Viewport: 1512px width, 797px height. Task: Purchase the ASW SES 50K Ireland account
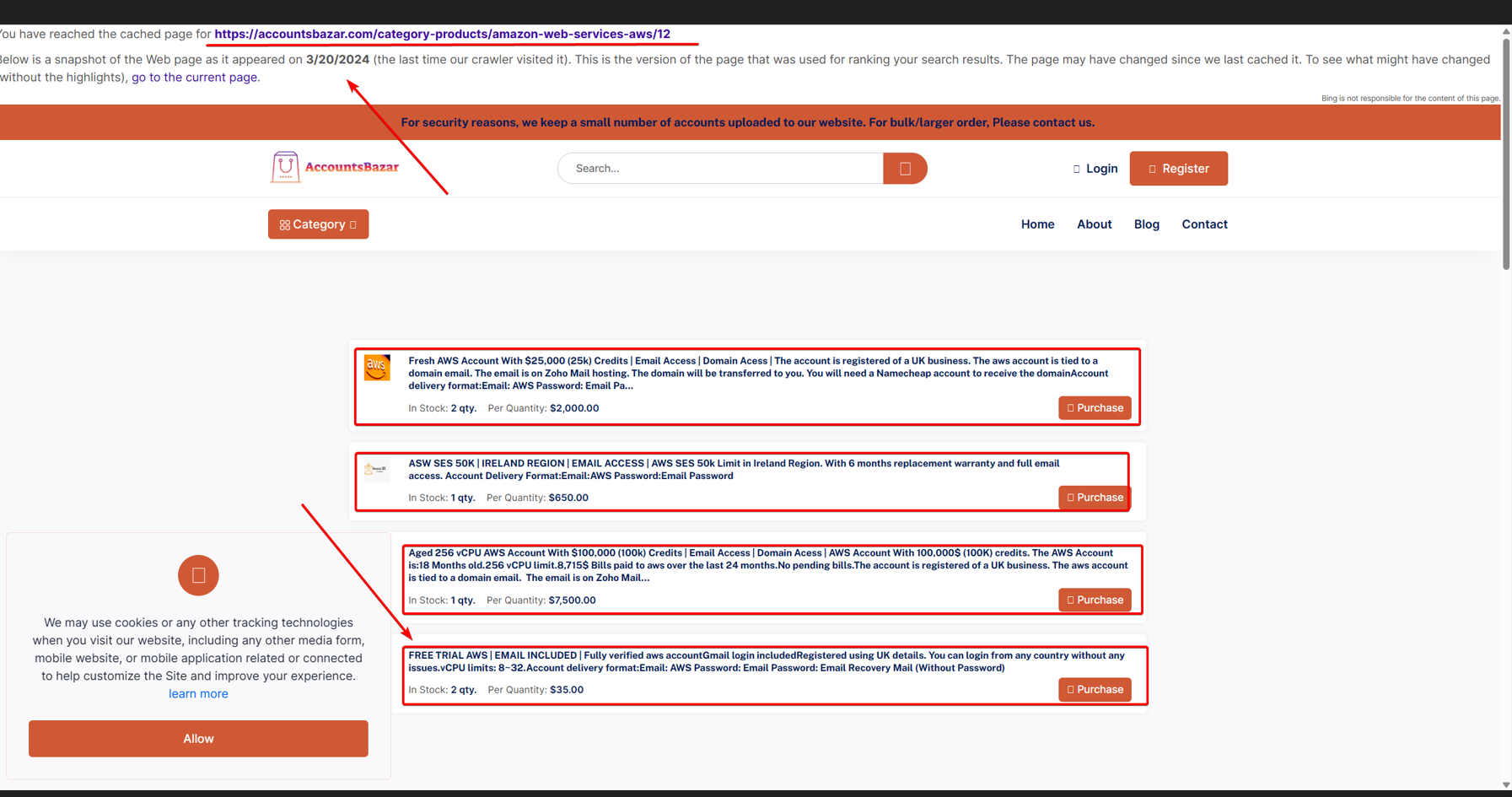pyautogui.click(x=1095, y=498)
